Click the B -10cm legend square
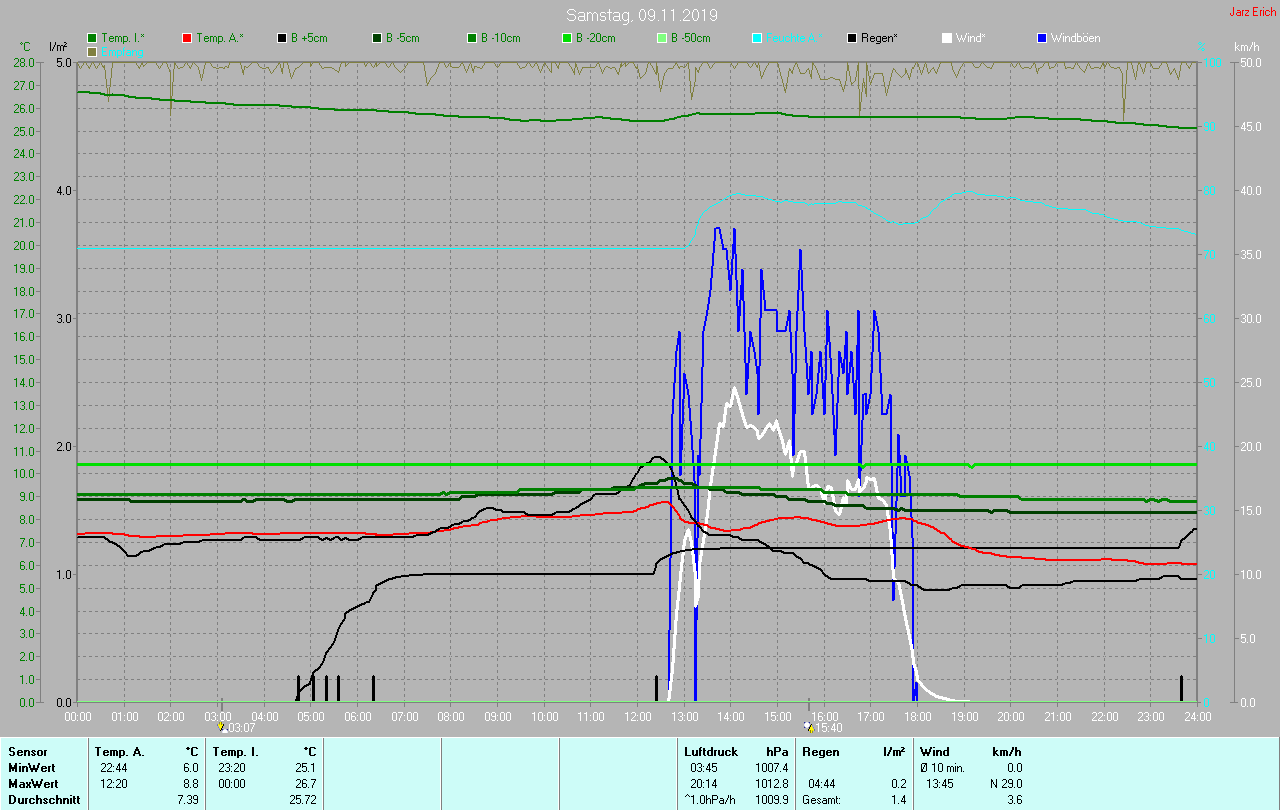1280x810 pixels. pos(472,38)
